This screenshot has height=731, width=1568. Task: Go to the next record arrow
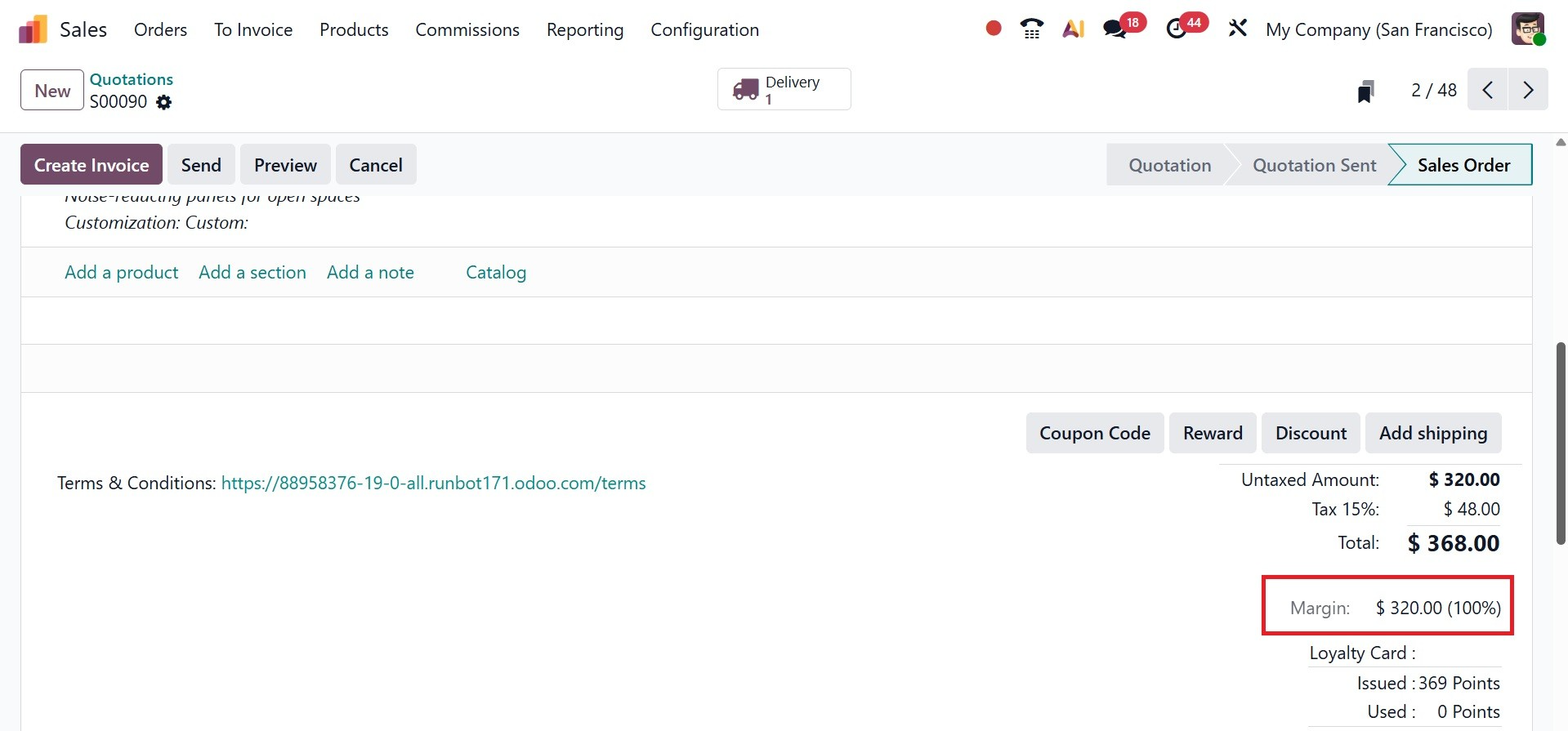point(1528,90)
